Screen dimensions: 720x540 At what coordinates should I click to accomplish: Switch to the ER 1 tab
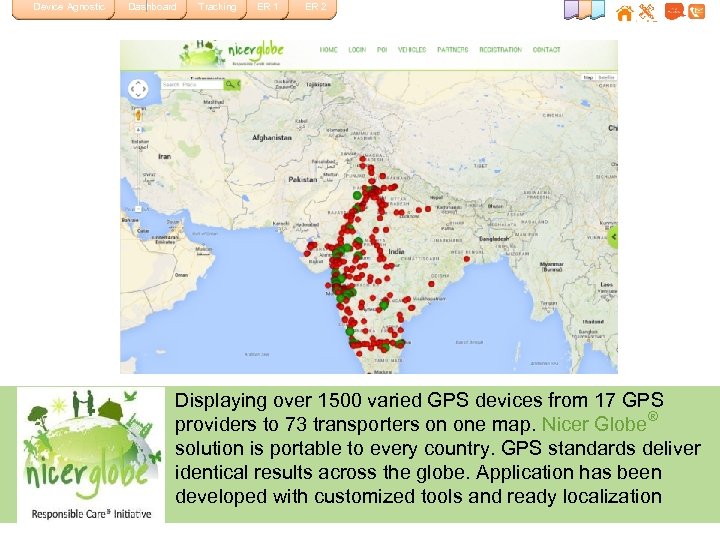pyautogui.click(x=267, y=9)
